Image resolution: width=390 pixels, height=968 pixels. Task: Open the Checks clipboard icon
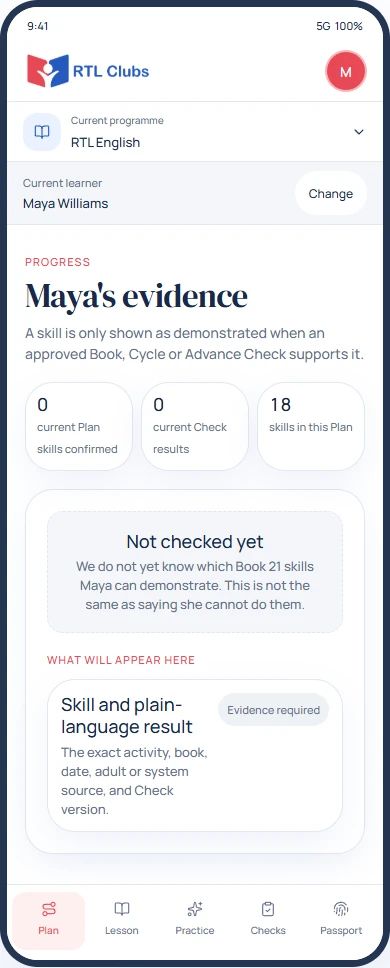[268, 909]
